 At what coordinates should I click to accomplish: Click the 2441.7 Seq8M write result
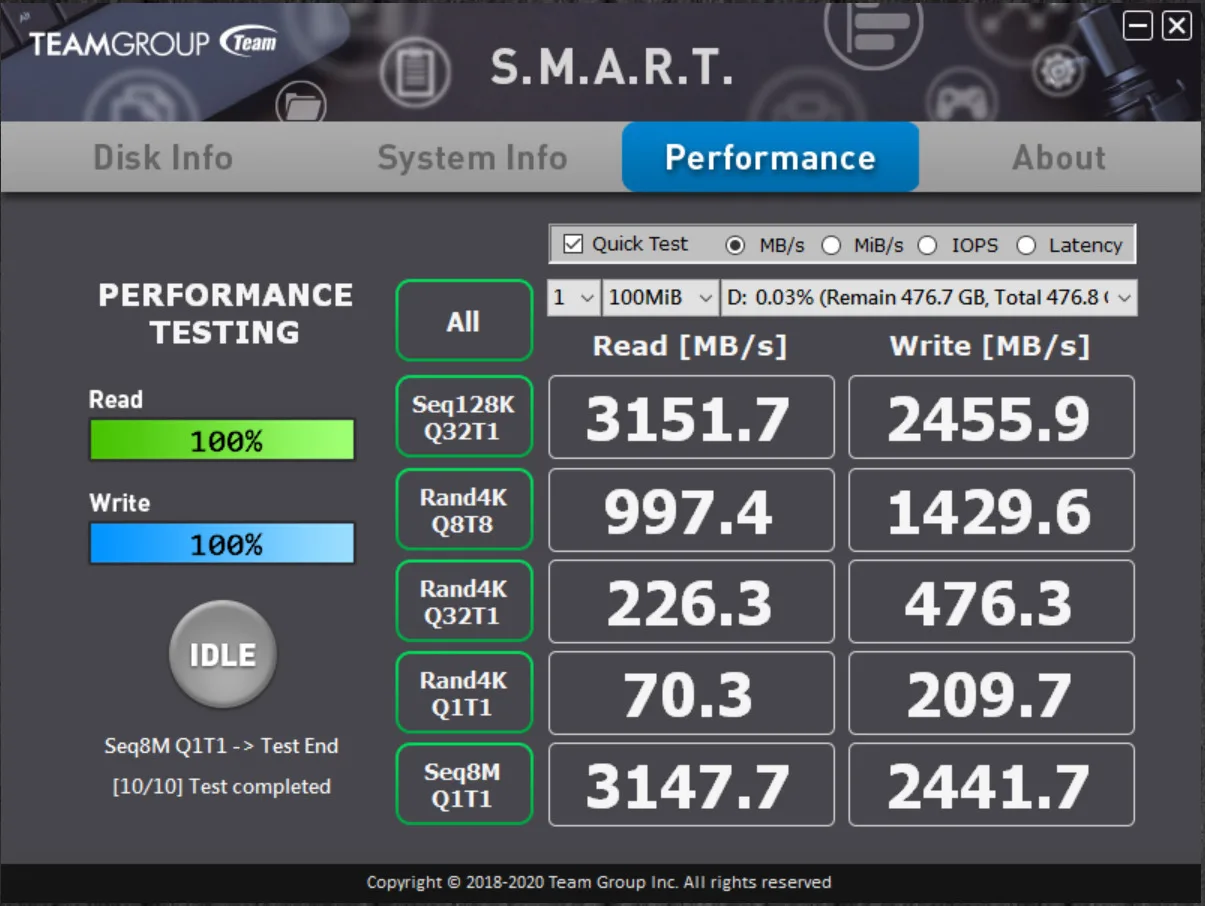(991, 786)
